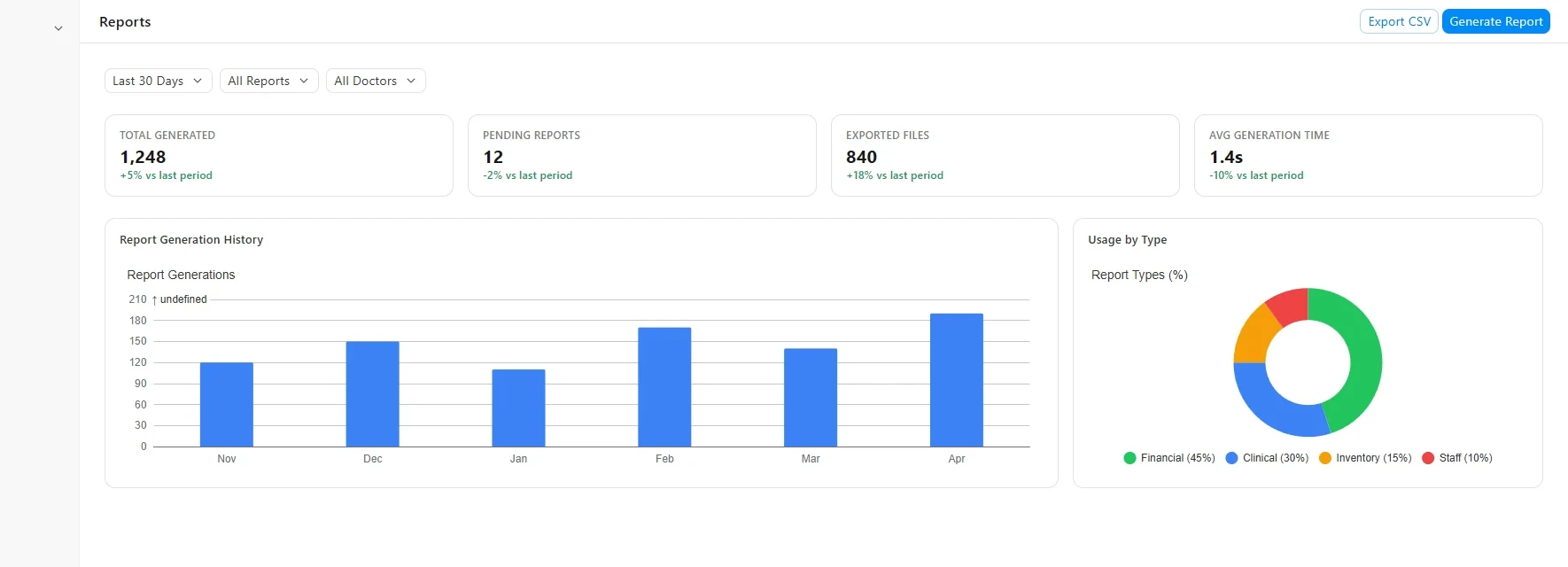This screenshot has height=567, width=1568.
Task: Open the Avg Generation Time card
Action: click(1369, 155)
